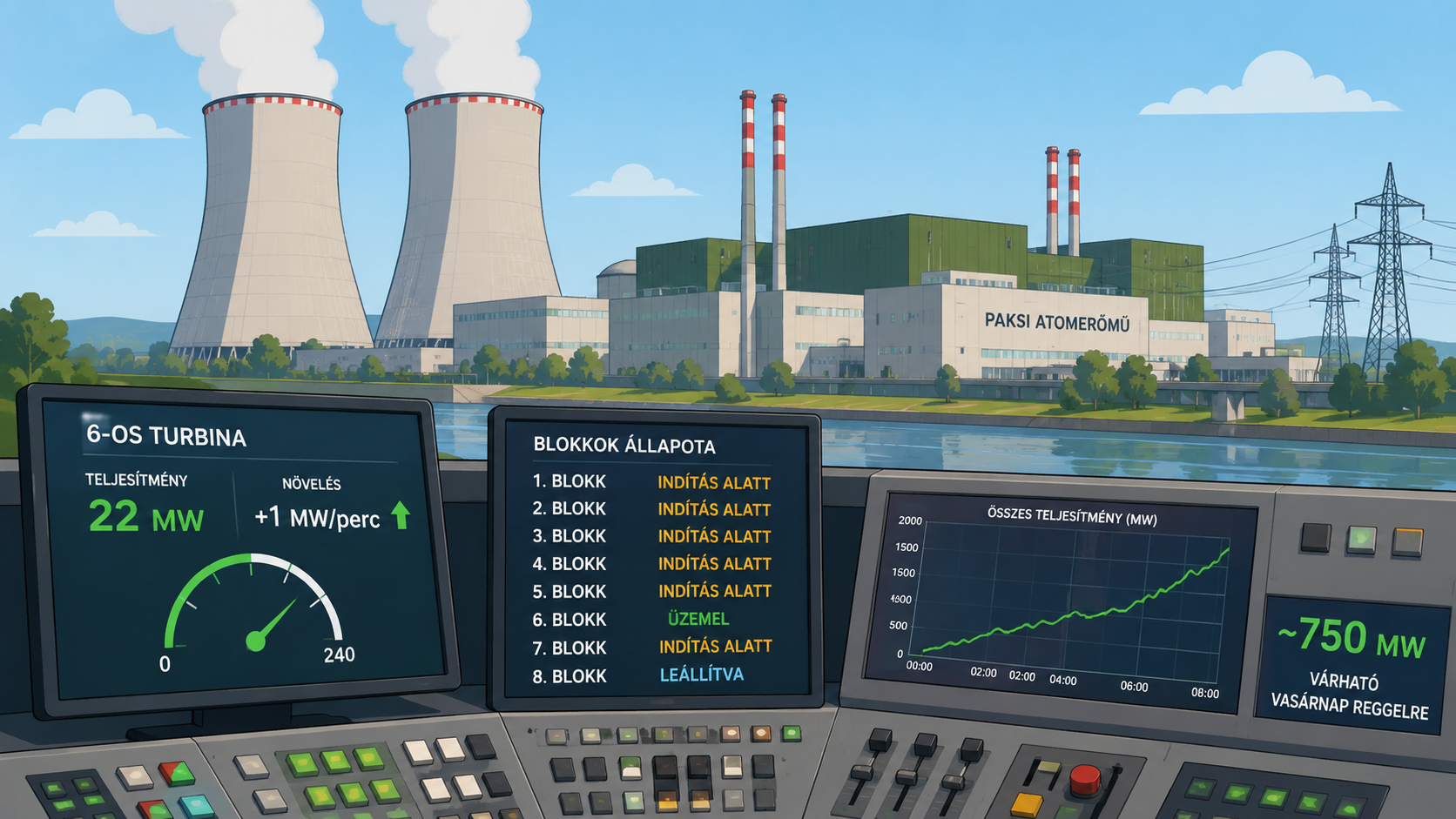Click the '240' maximum on the gauge
Viewport: 1456px width, 819px height.
339,655
